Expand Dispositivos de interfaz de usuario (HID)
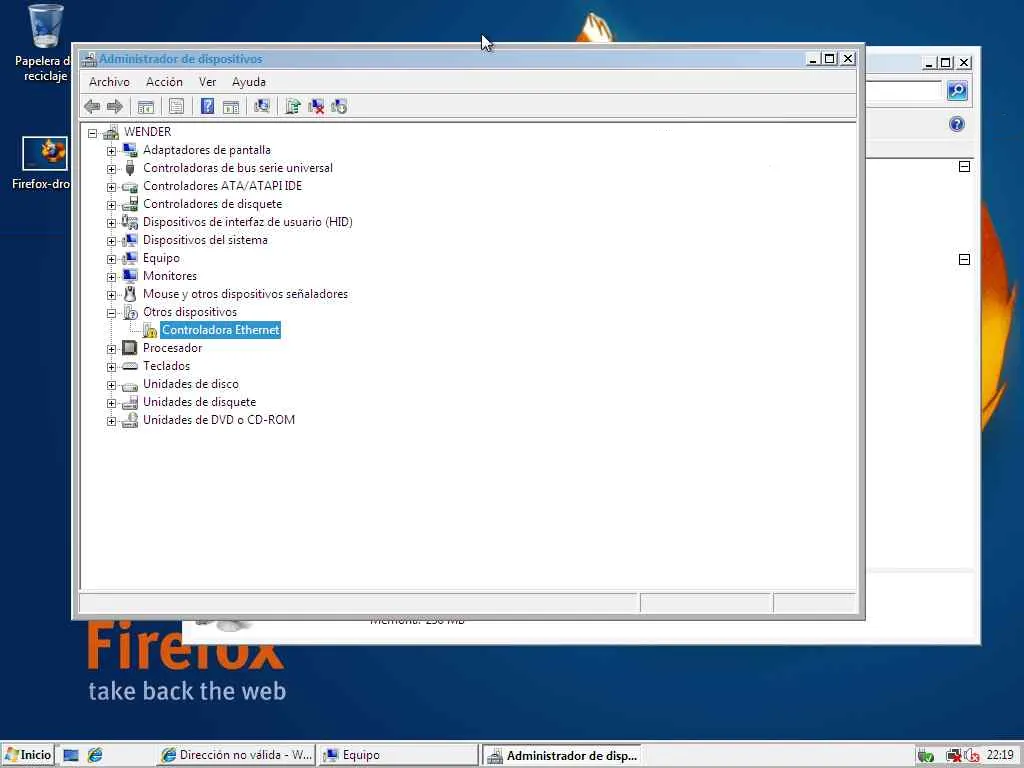The image size is (1024, 768). point(112,223)
